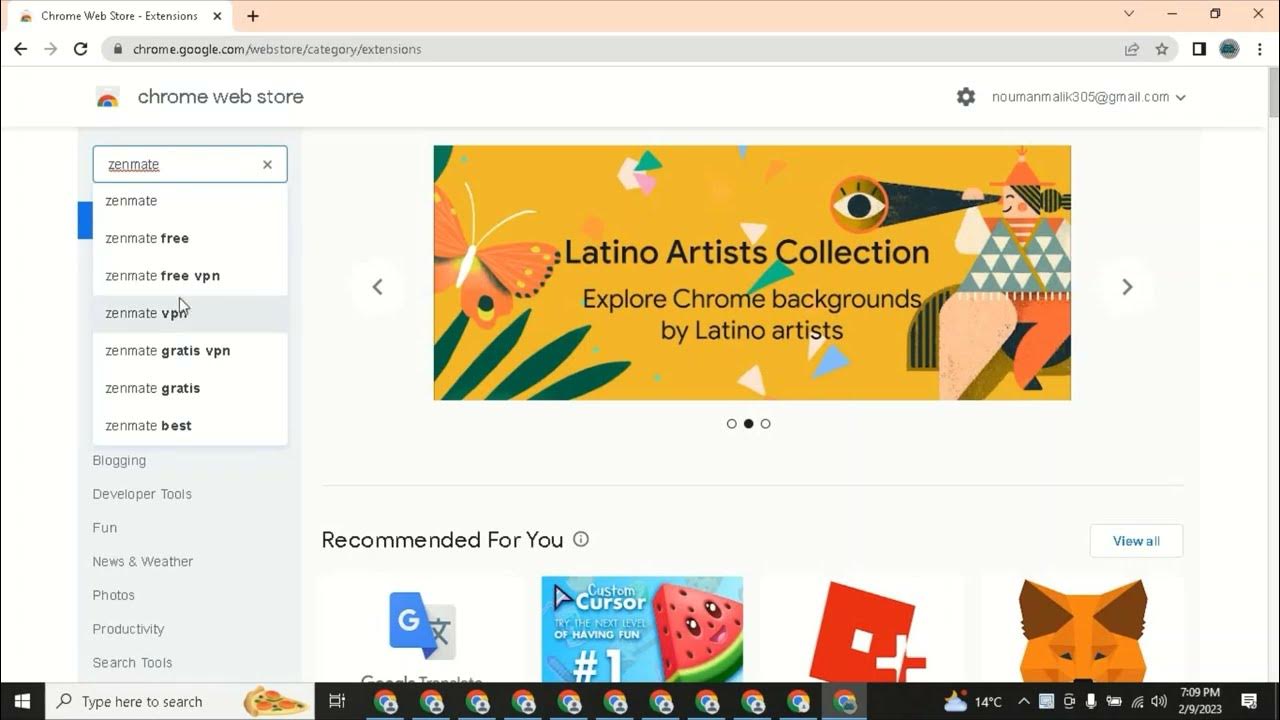The width and height of the screenshot is (1280, 720).
Task: Click the chrome web store title text
Action: click(220, 97)
